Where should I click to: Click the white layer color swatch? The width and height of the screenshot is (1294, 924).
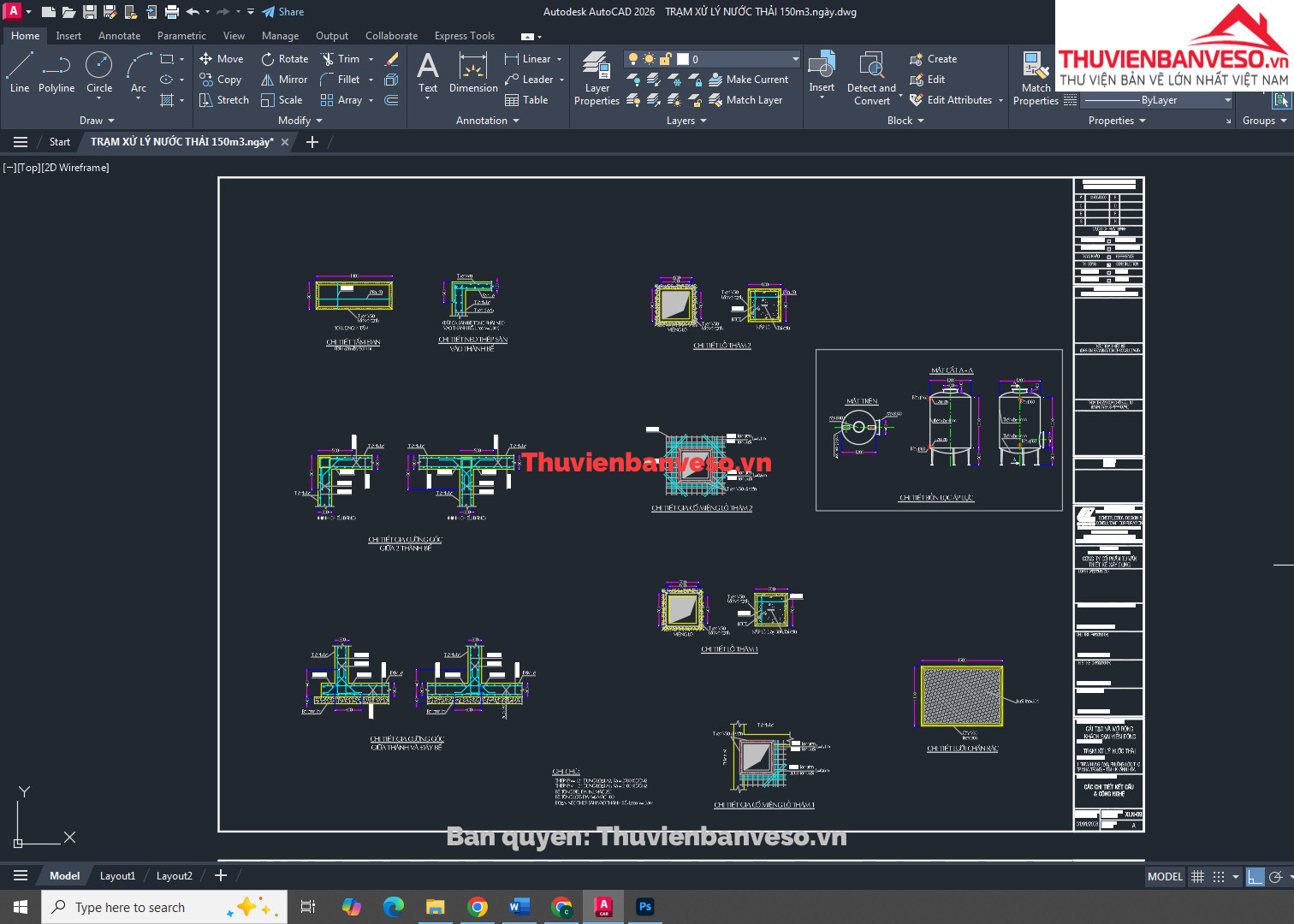(683, 59)
